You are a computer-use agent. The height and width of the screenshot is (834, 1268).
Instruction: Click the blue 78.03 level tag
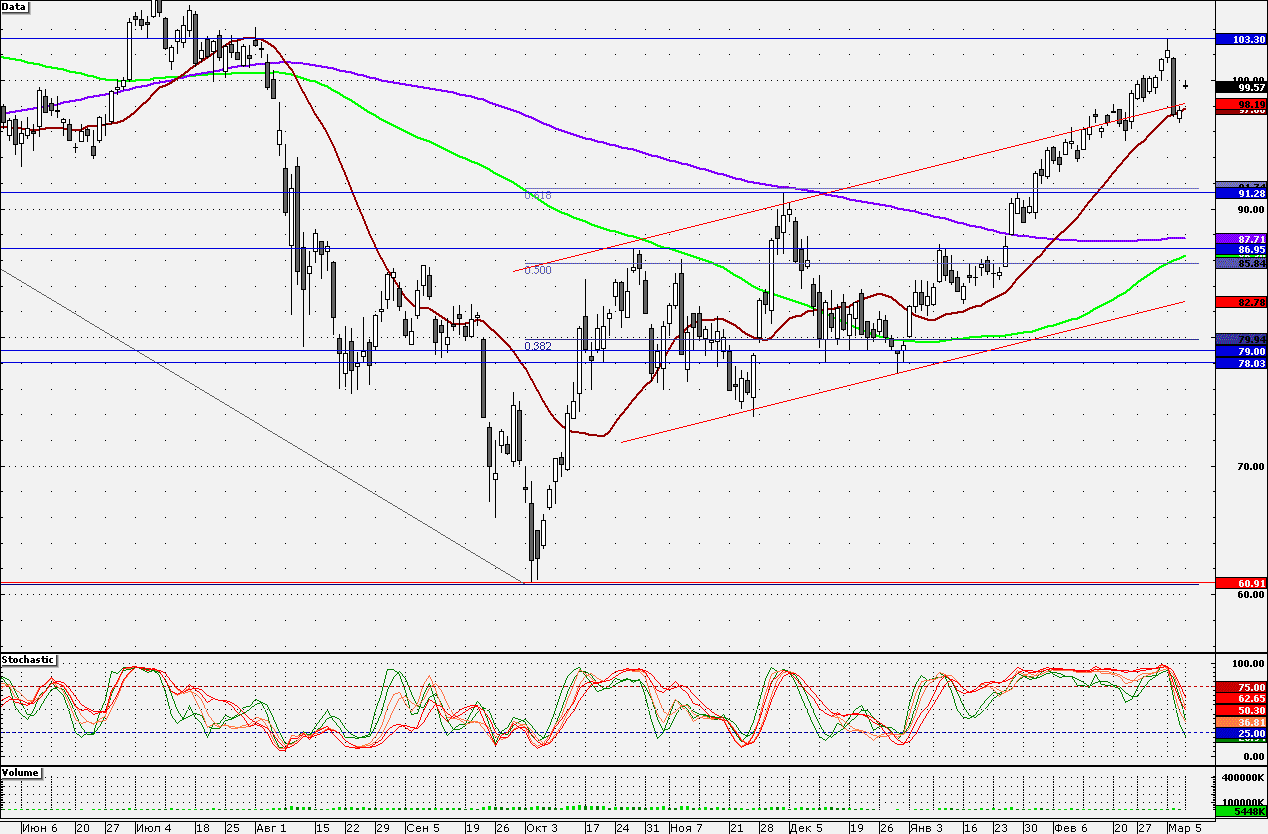(x=1241, y=364)
